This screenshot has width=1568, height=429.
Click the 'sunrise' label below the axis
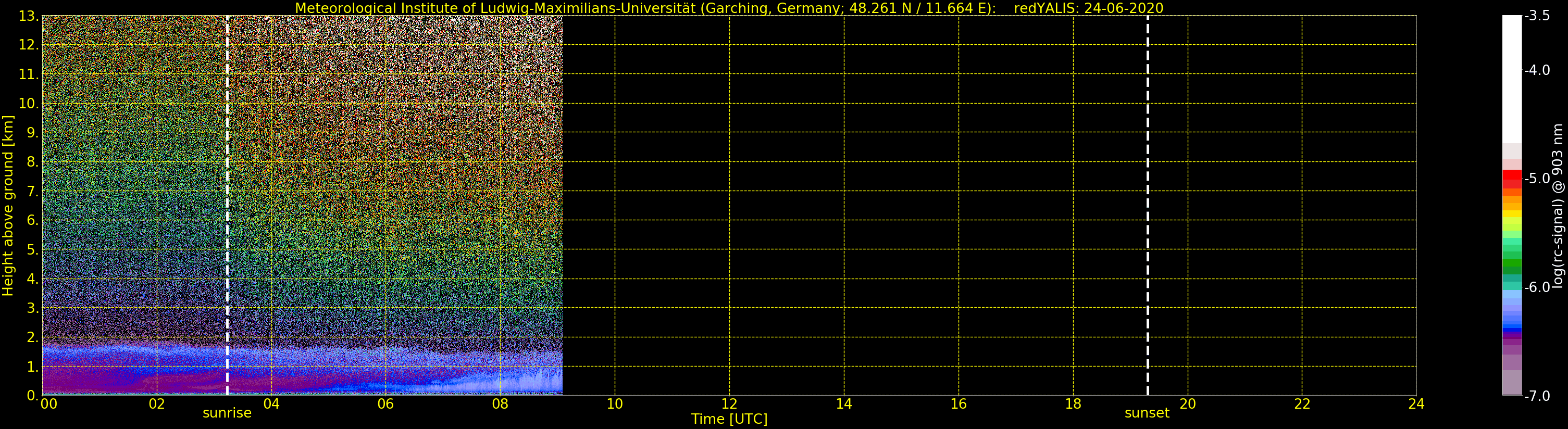click(227, 412)
